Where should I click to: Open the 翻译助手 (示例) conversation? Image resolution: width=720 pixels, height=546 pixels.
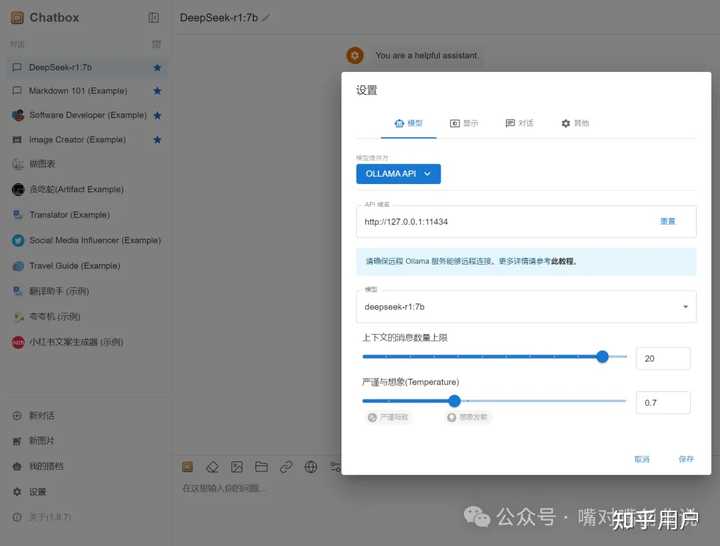coord(86,291)
